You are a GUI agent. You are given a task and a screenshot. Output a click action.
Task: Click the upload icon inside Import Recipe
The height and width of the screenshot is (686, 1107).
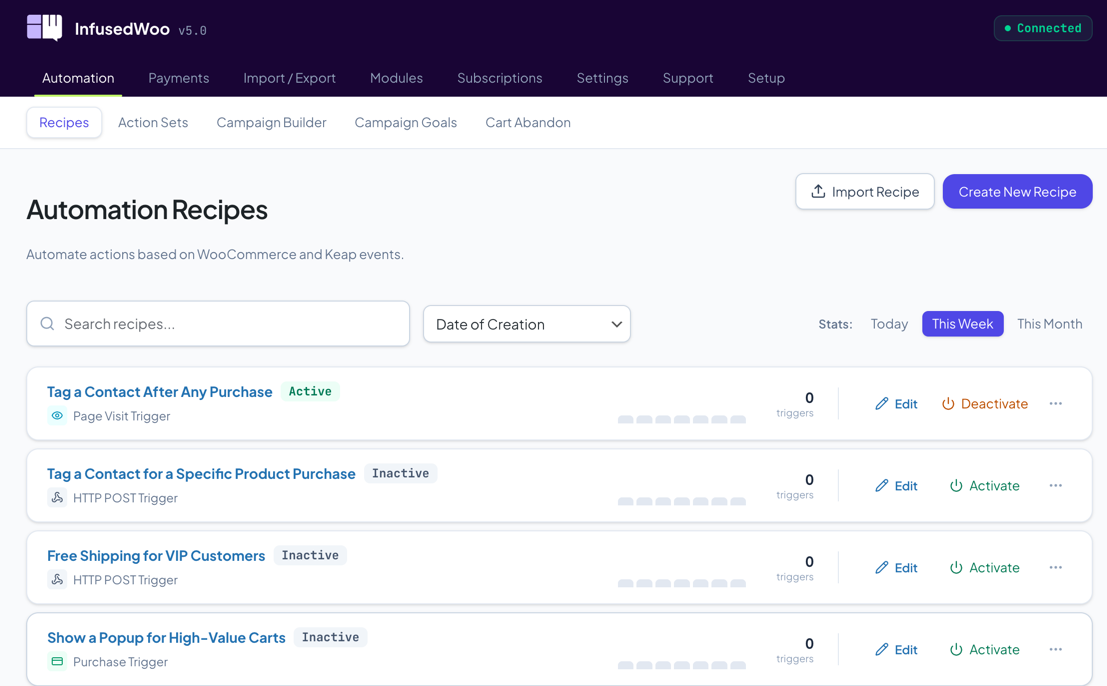pos(820,191)
